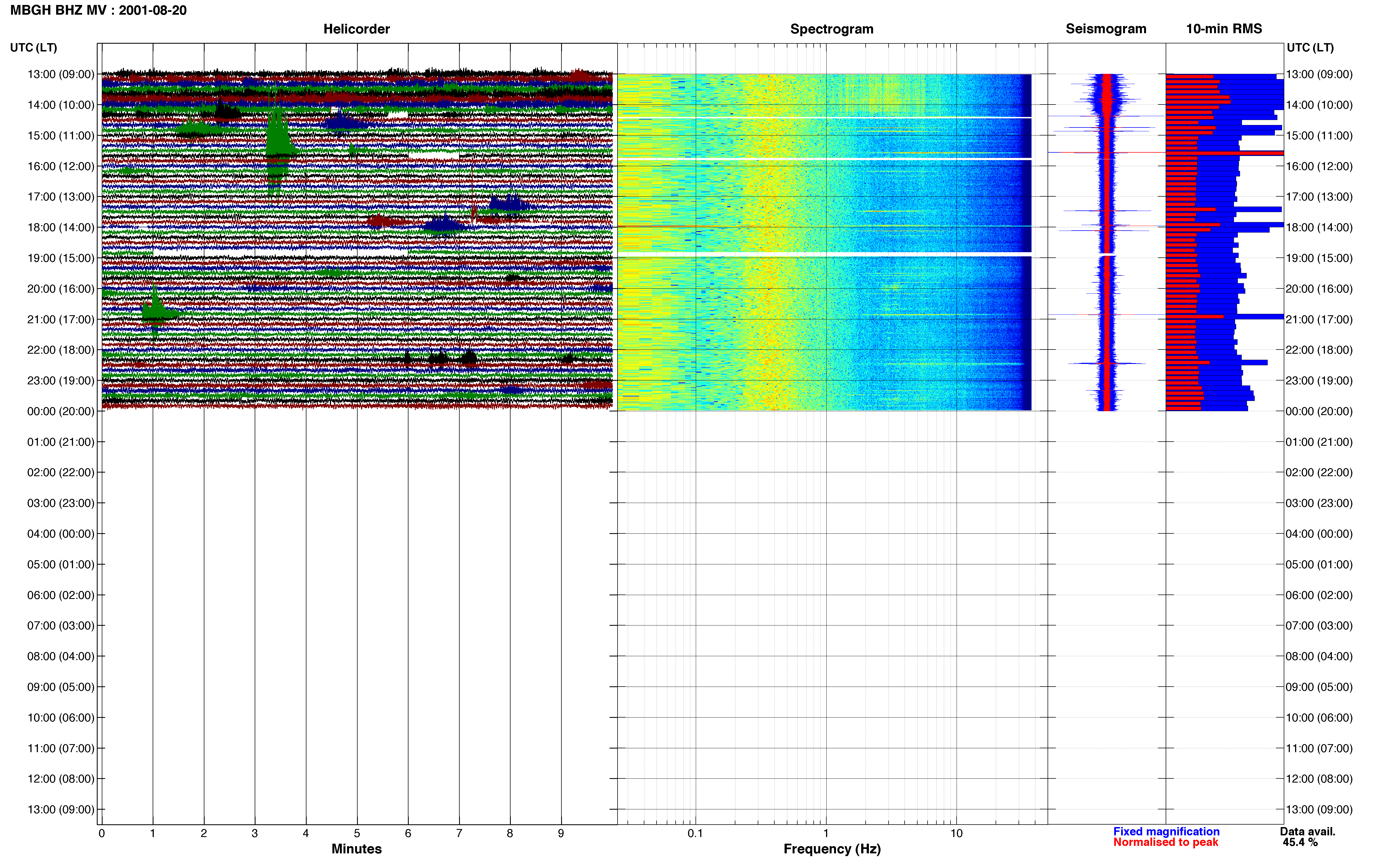Click the "9" tick on the Minutes axis
This screenshot has width=1388, height=868.
point(561,833)
